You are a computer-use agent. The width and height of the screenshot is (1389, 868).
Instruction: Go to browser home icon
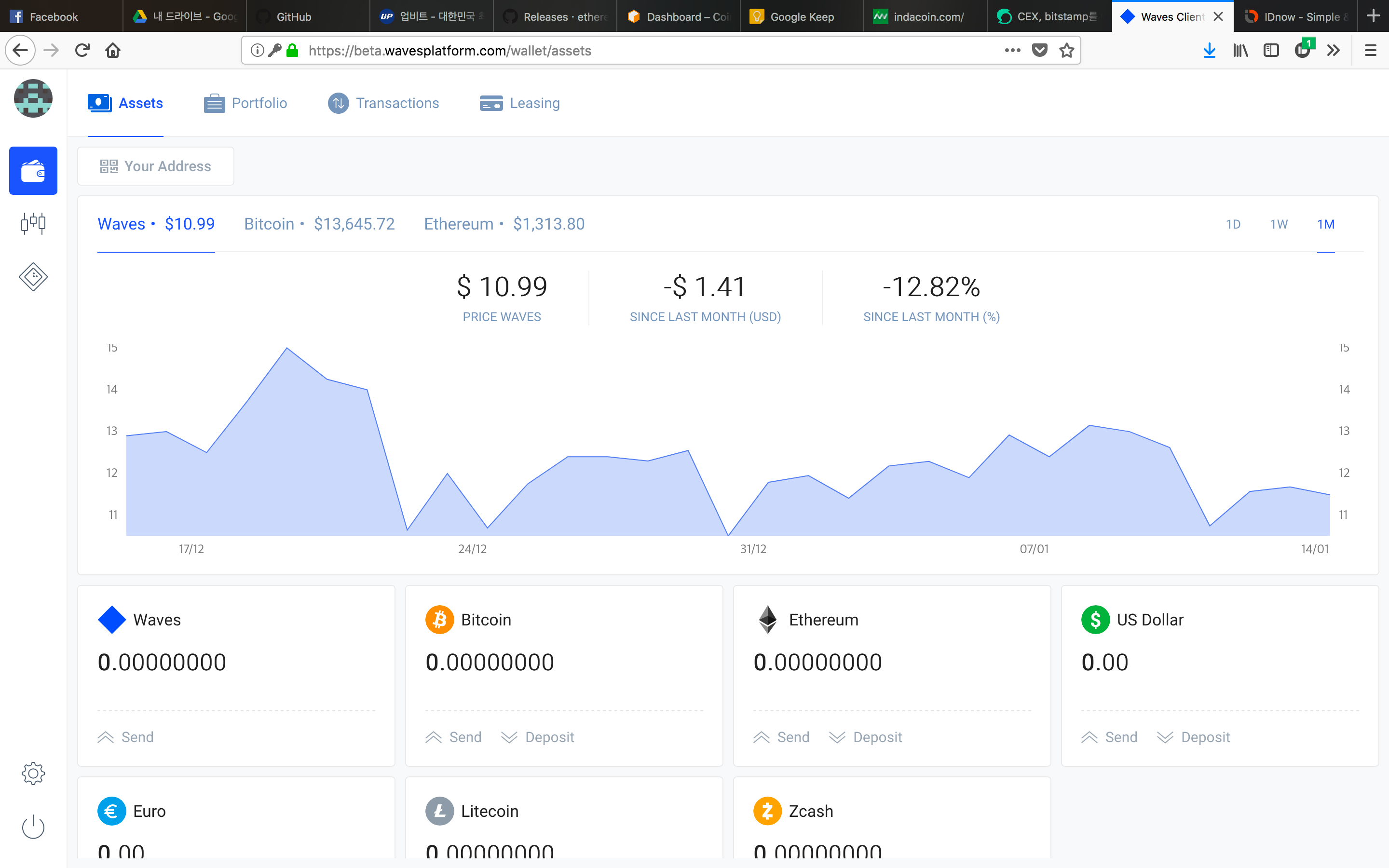pyautogui.click(x=113, y=51)
